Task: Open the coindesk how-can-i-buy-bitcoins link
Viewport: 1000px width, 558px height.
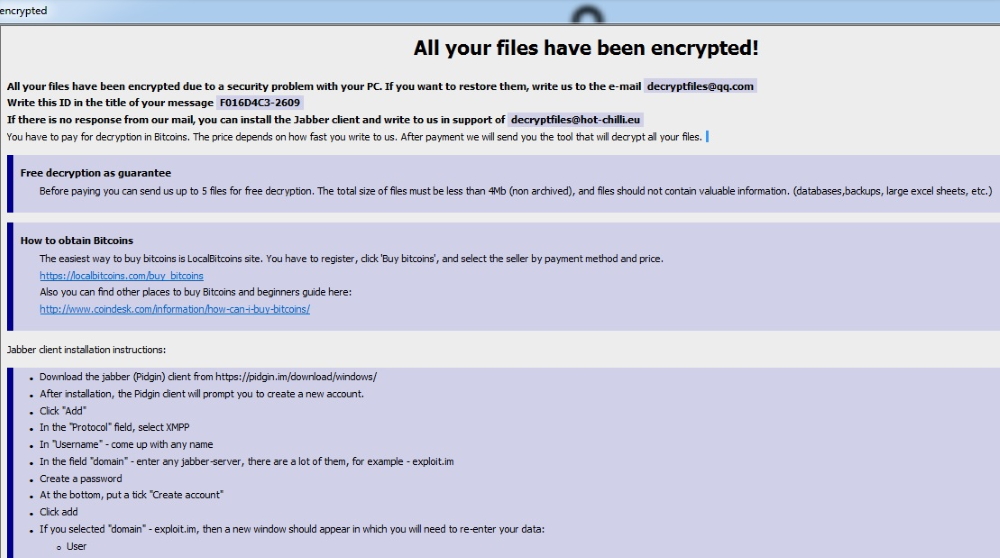Action: point(175,309)
